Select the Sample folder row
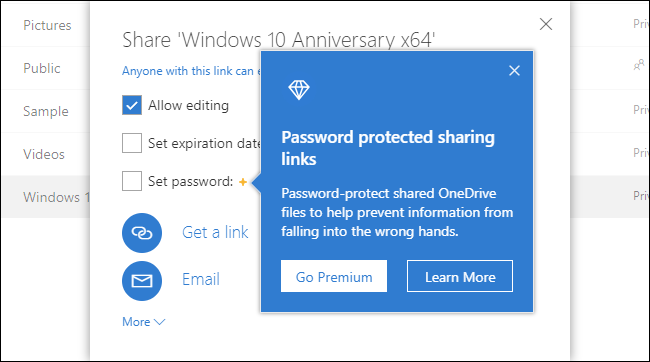Image resolution: width=650 pixels, height=362 pixels. [x=46, y=111]
